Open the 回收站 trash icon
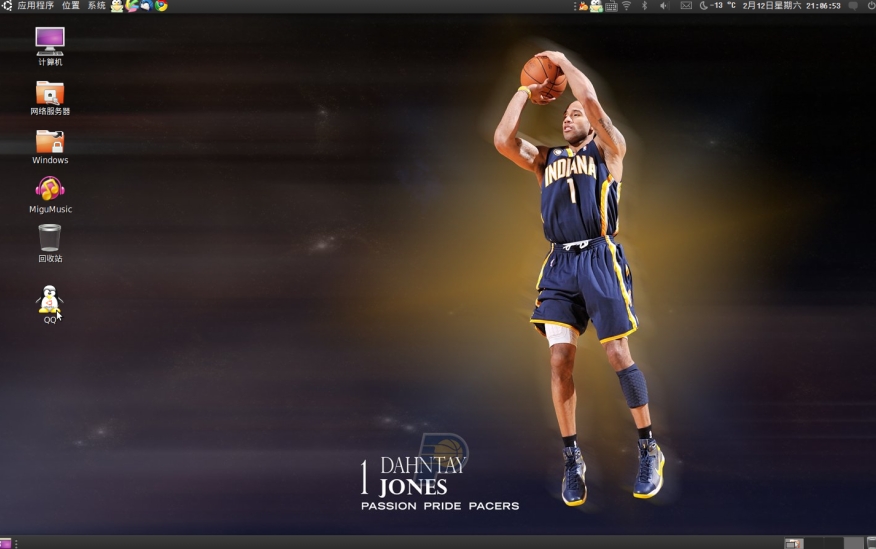Image resolution: width=876 pixels, height=549 pixels. (50, 243)
